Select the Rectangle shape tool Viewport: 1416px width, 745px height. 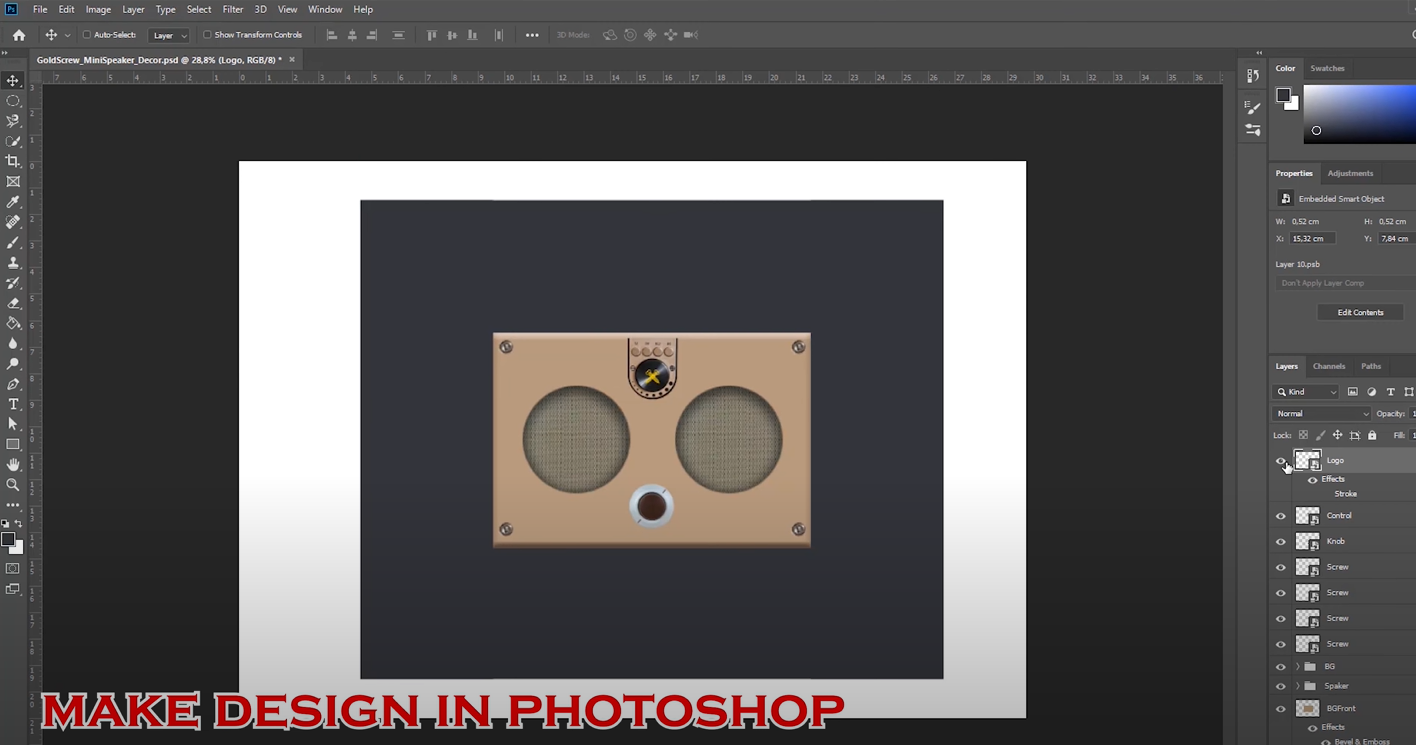13,444
